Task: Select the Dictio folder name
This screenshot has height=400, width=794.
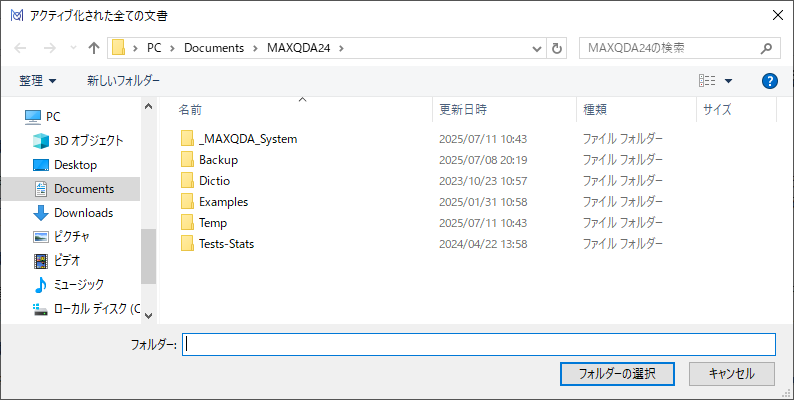Action: (214, 181)
